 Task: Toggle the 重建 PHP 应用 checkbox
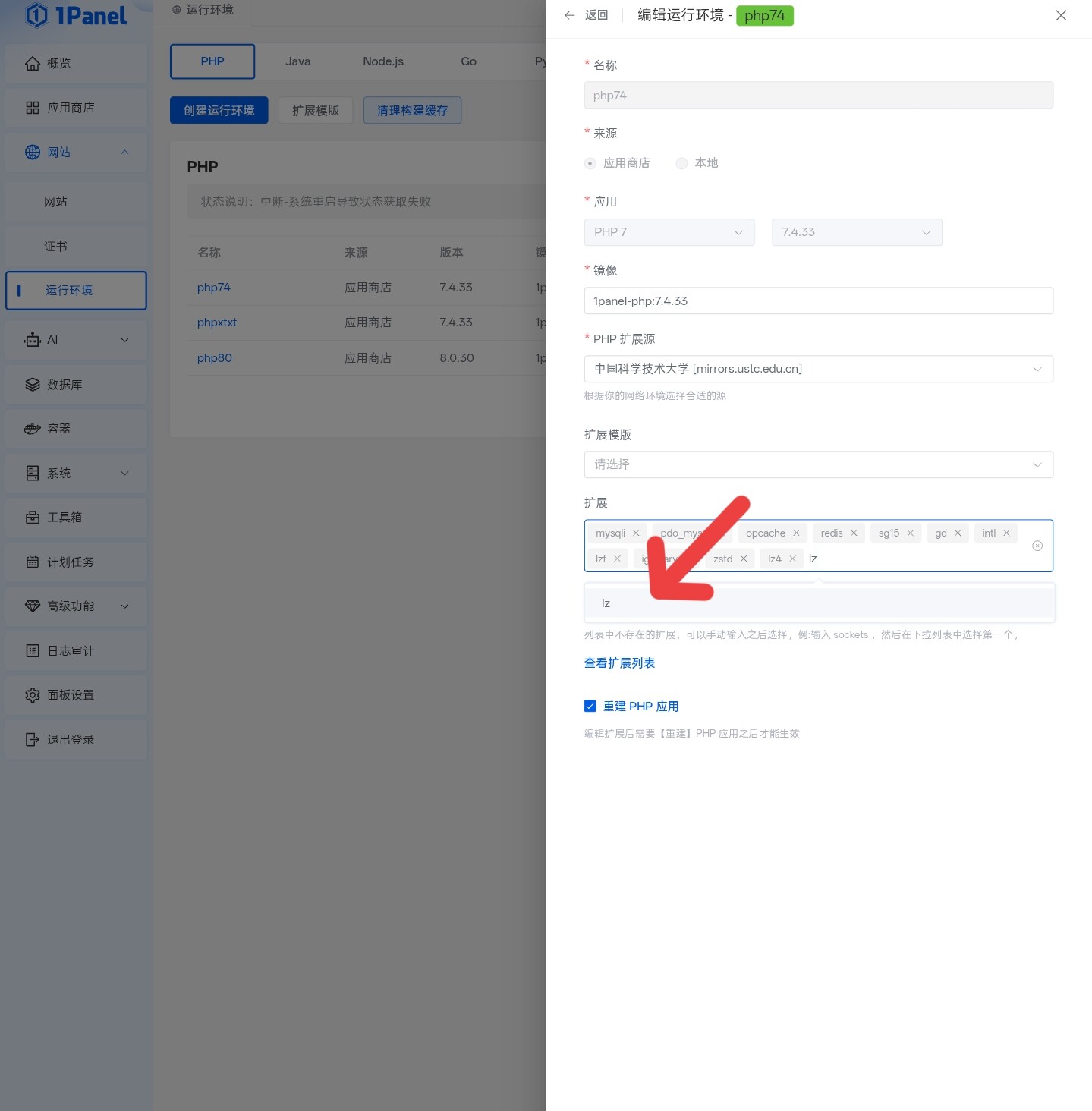pos(590,707)
